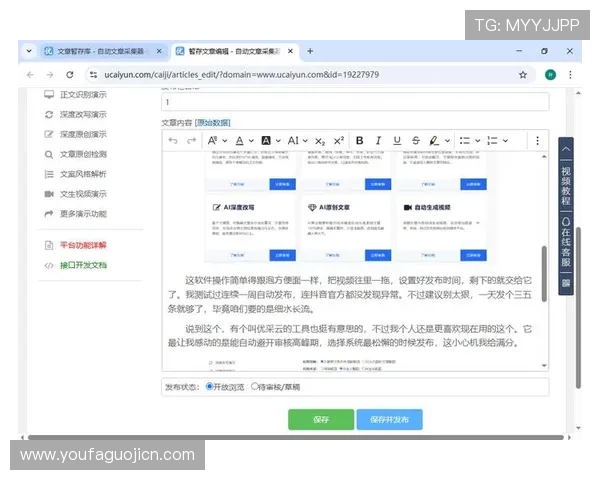Expand the font size dropdown arrow

tap(225, 141)
